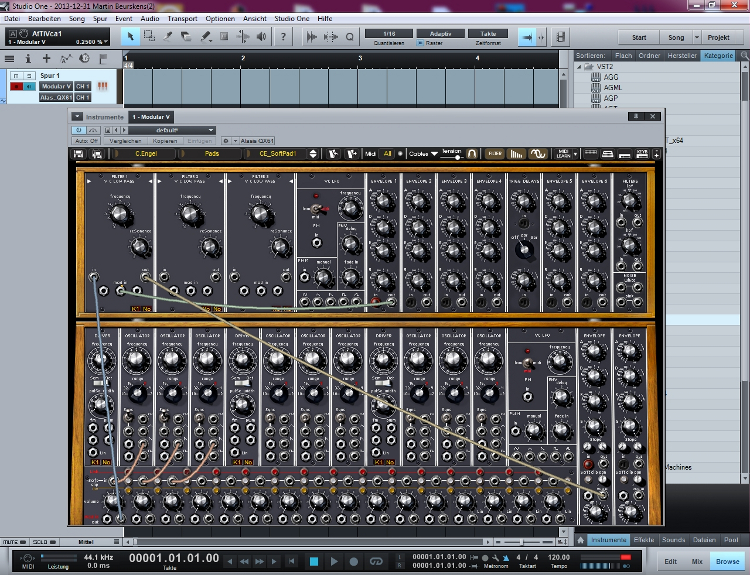This screenshot has width=750, height=575.
Task: Select the 1 - Modular V tab
Action: pyautogui.click(x=151, y=117)
